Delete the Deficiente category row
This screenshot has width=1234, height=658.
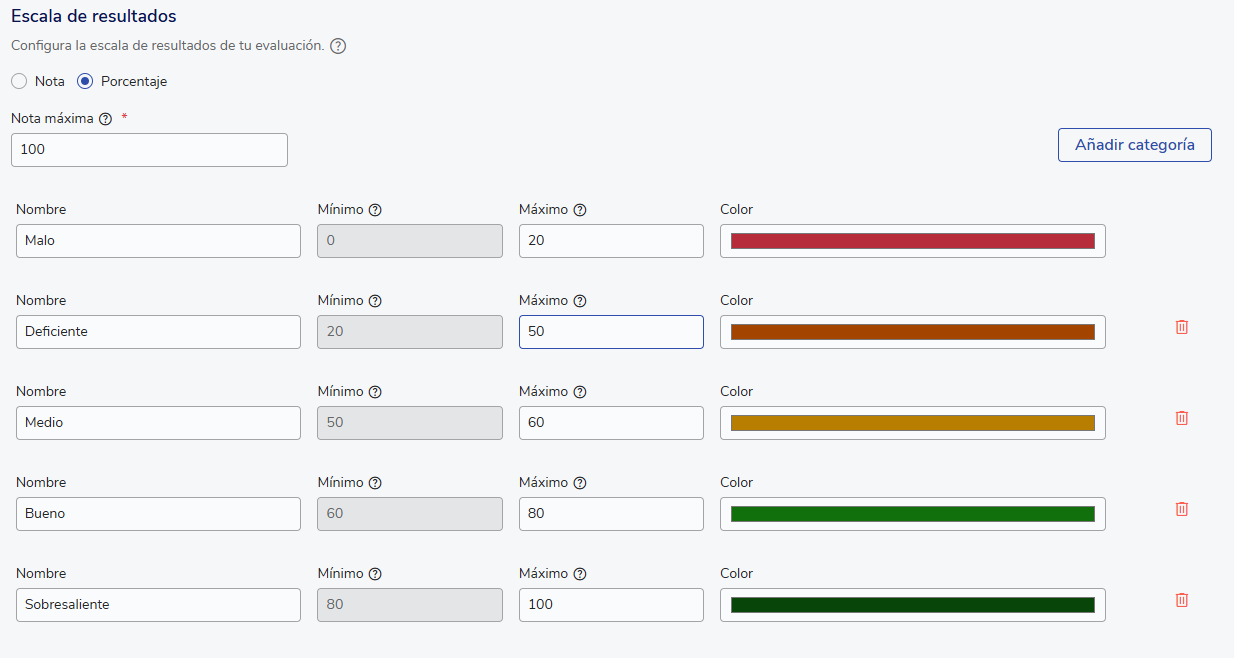pyautogui.click(x=1181, y=327)
